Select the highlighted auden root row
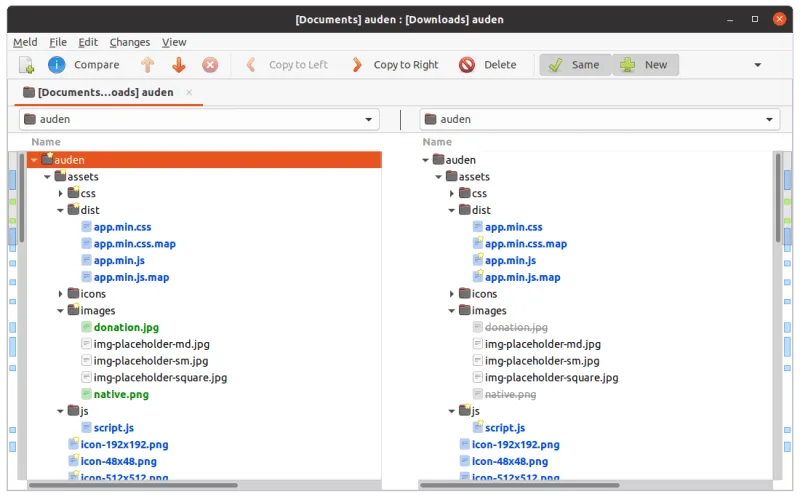 [x=204, y=160]
